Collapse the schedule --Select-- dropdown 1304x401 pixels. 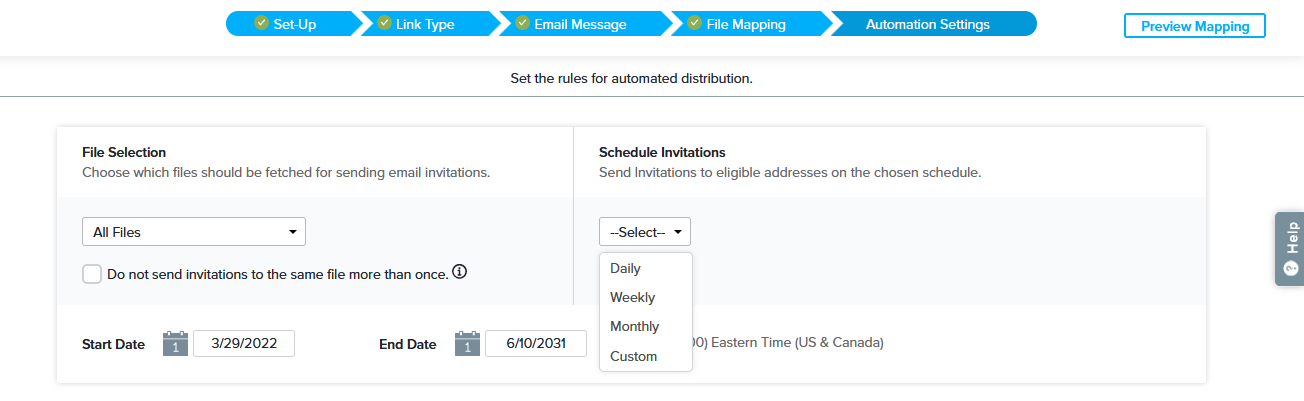[x=644, y=232]
